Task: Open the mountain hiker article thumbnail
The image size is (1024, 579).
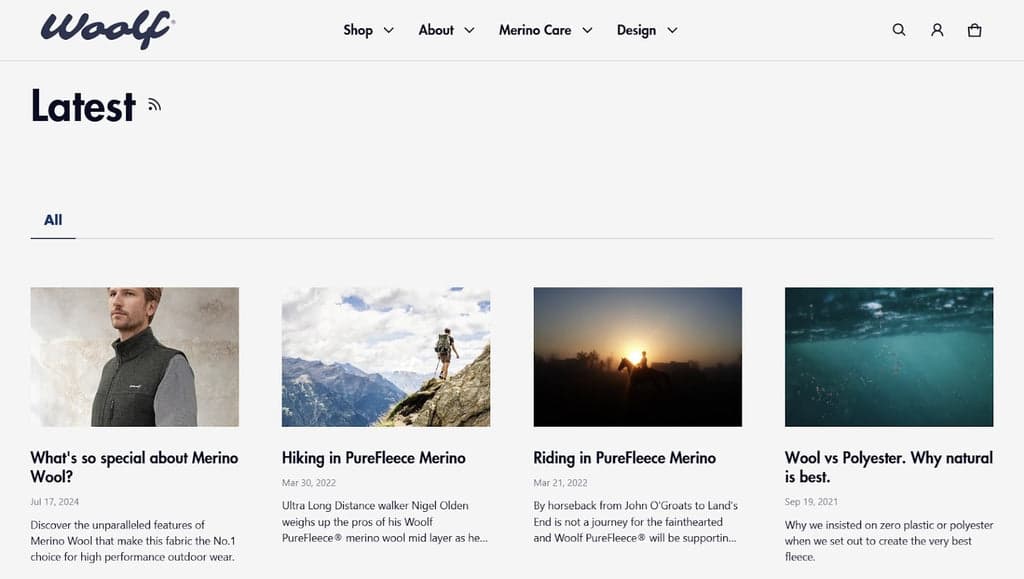Action: pyautogui.click(x=386, y=357)
